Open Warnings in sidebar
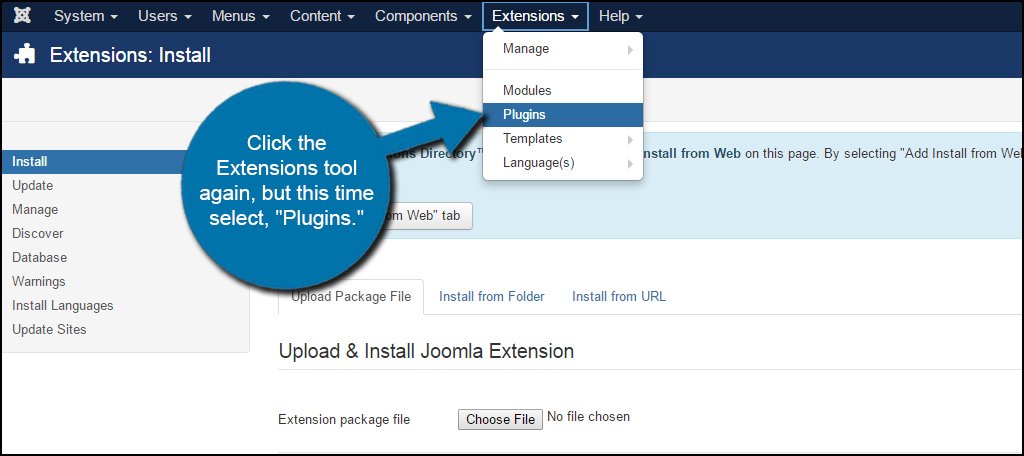The width and height of the screenshot is (1024, 456). tap(39, 282)
